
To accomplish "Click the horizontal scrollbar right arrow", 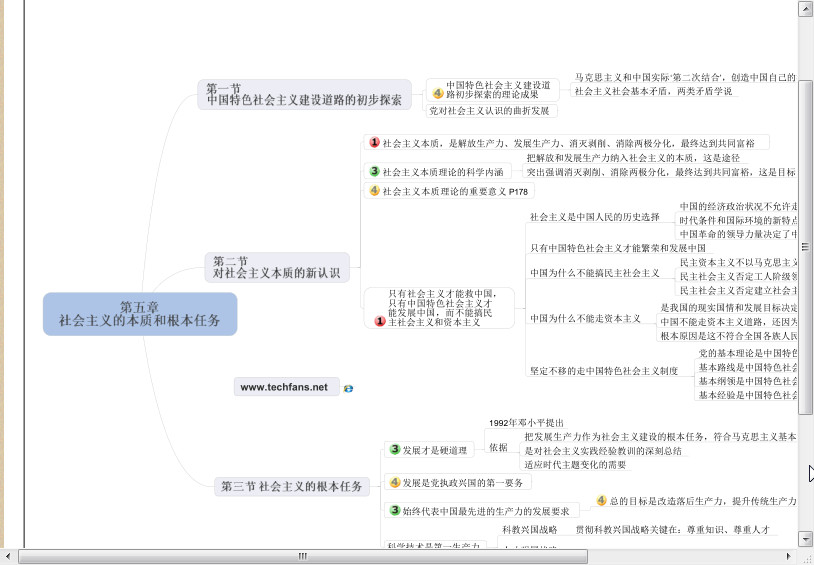I will (x=790, y=556).
